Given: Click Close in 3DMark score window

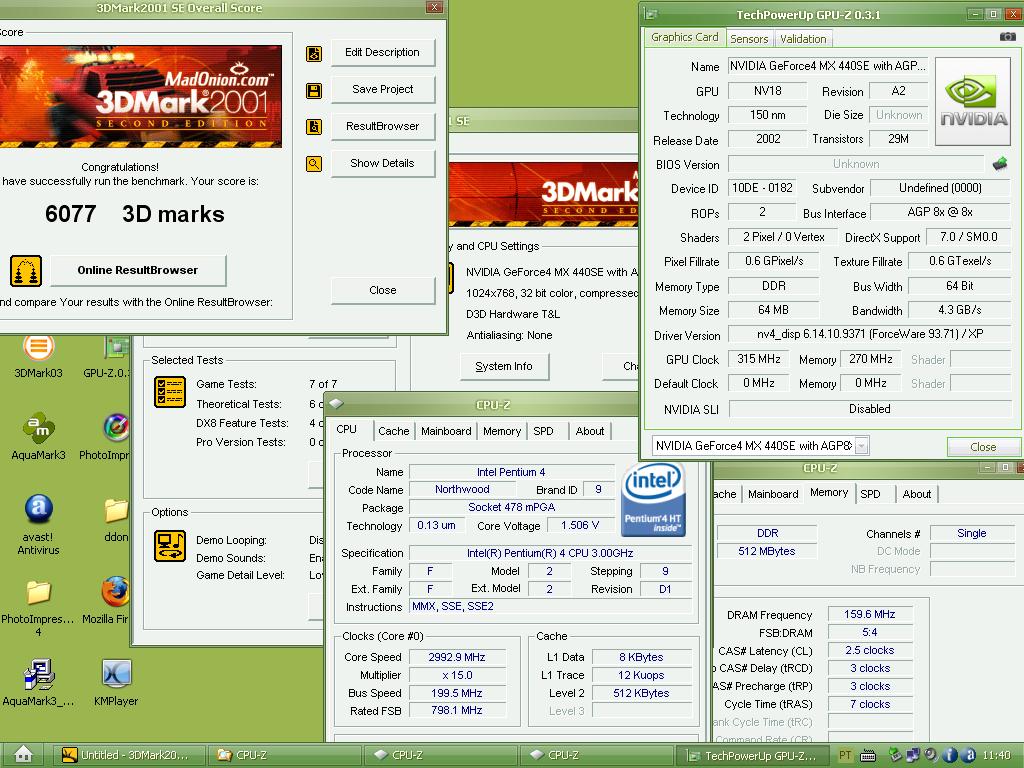Looking at the screenshot, I should pos(383,290).
